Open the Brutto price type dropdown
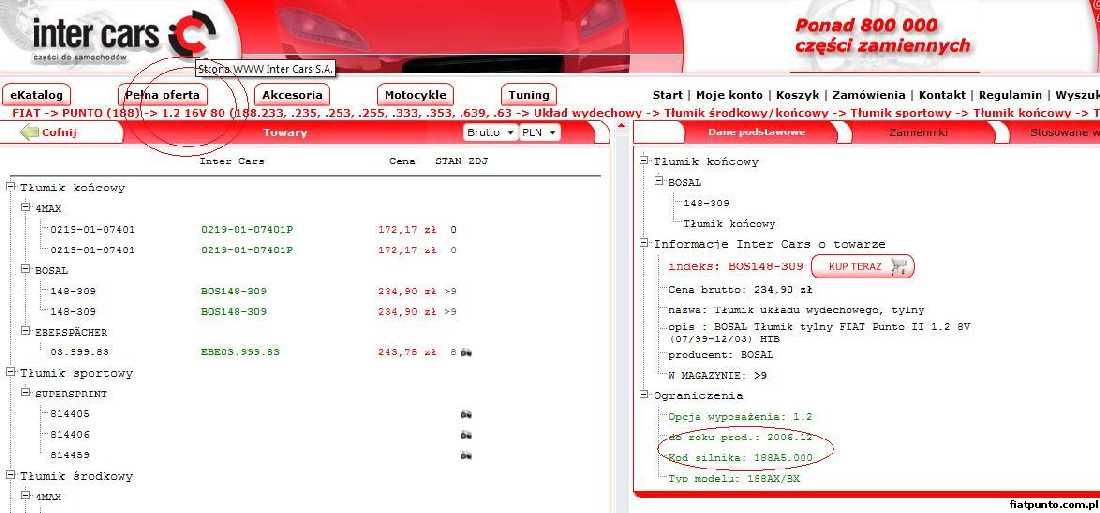Image resolution: width=1100 pixels, height=513 pixels. pos(490,132)
